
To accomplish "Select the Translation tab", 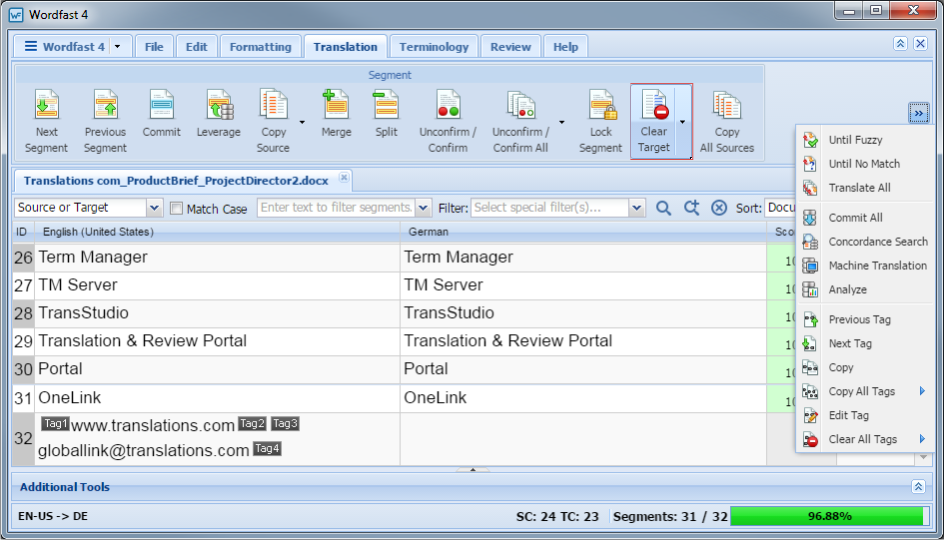I will (x=345, y=46).
